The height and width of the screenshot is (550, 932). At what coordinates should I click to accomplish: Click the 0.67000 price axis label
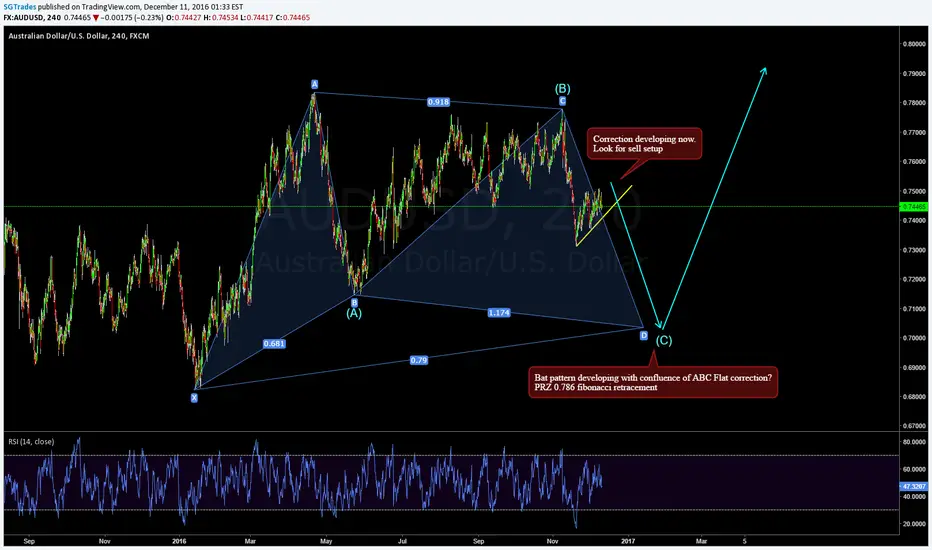click(x=915, y=426)
